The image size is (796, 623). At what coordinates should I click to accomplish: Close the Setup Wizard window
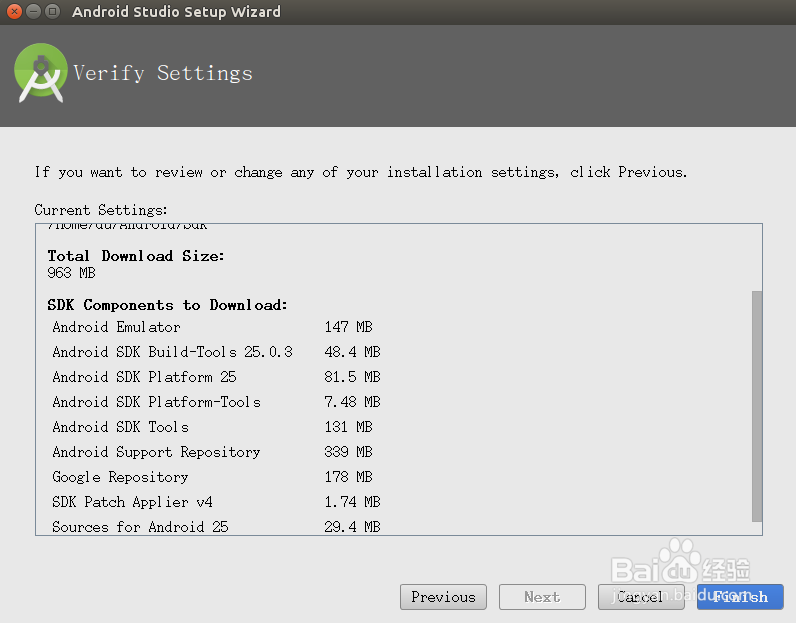(x=13, y=12)
